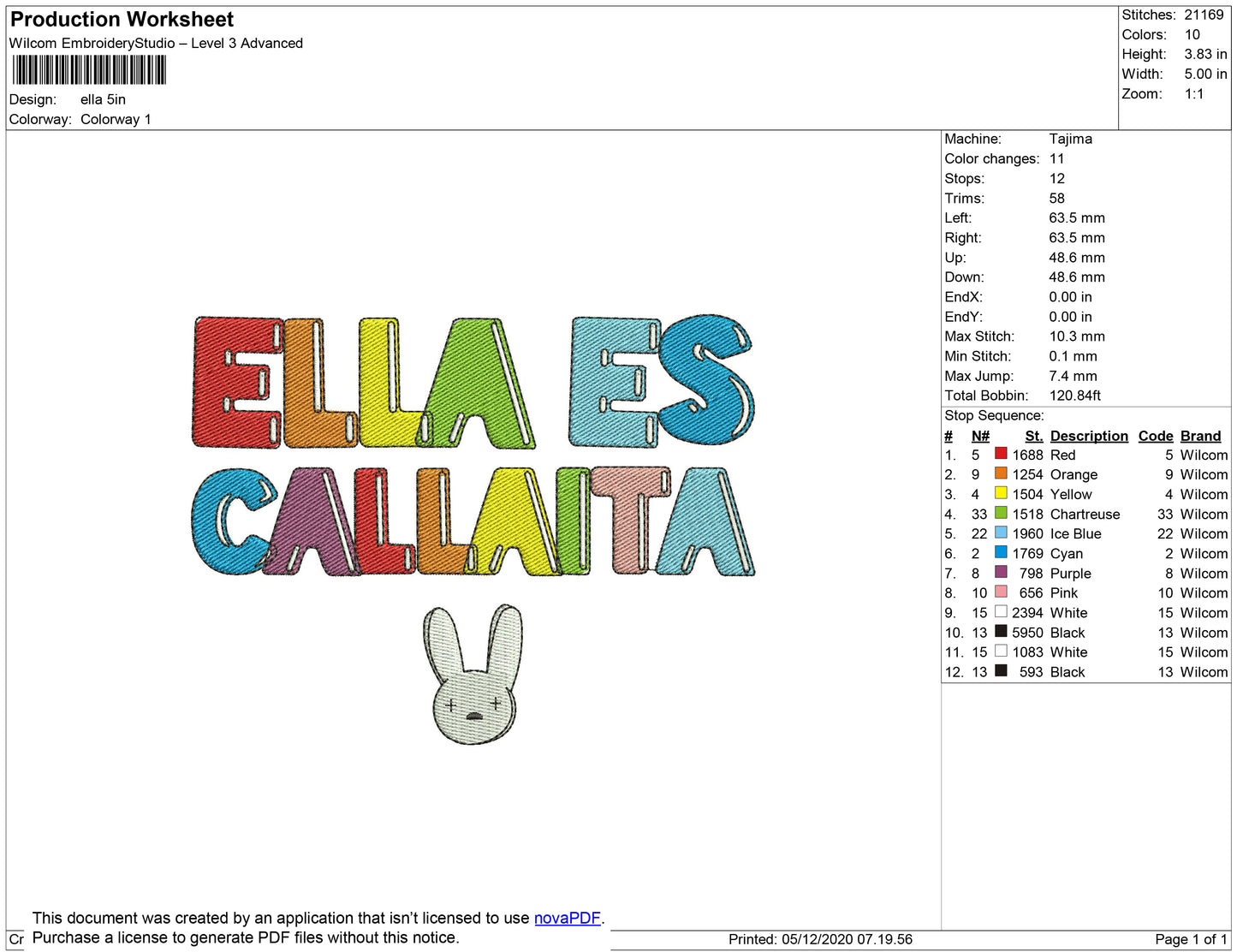1237x952 pixels.
Task: Select the Orange thread color swatch
Action: click(x=1000, y=473)
